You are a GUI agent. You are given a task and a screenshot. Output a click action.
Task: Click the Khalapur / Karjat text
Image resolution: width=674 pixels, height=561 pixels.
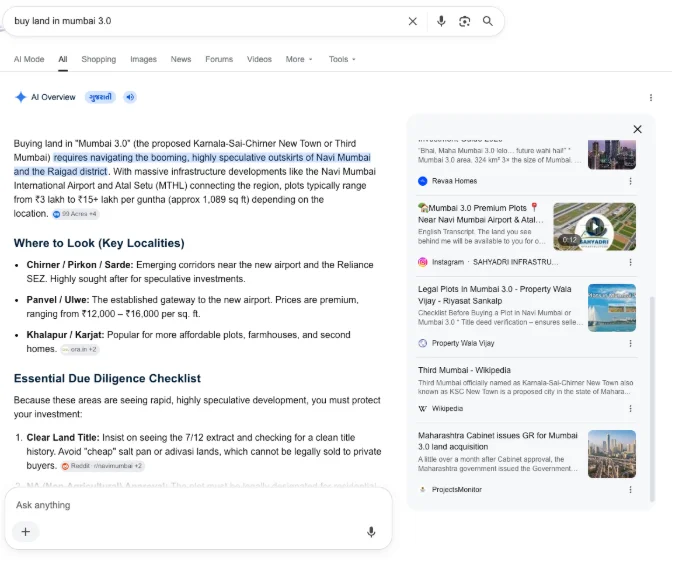65,335
